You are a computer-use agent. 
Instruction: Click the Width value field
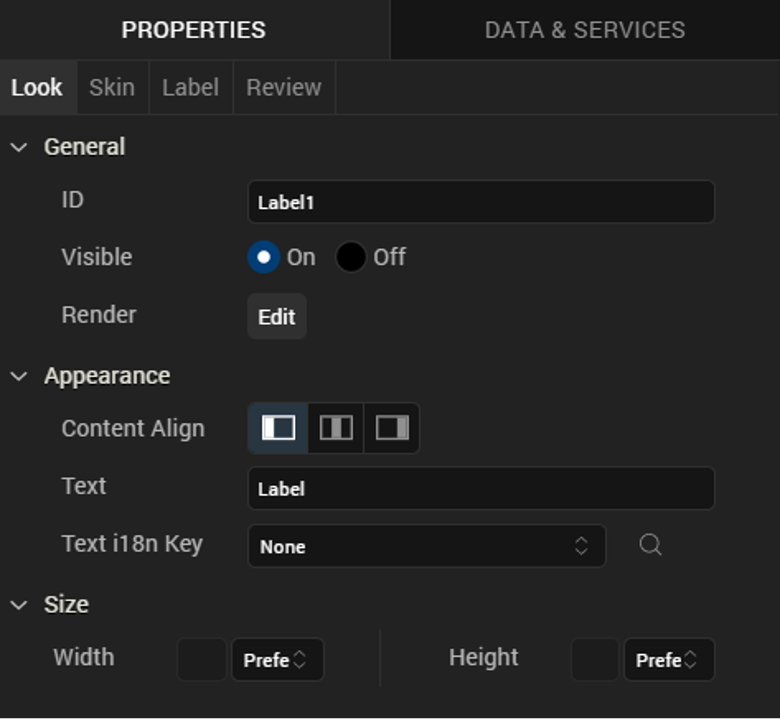click(x=202, y=660)
